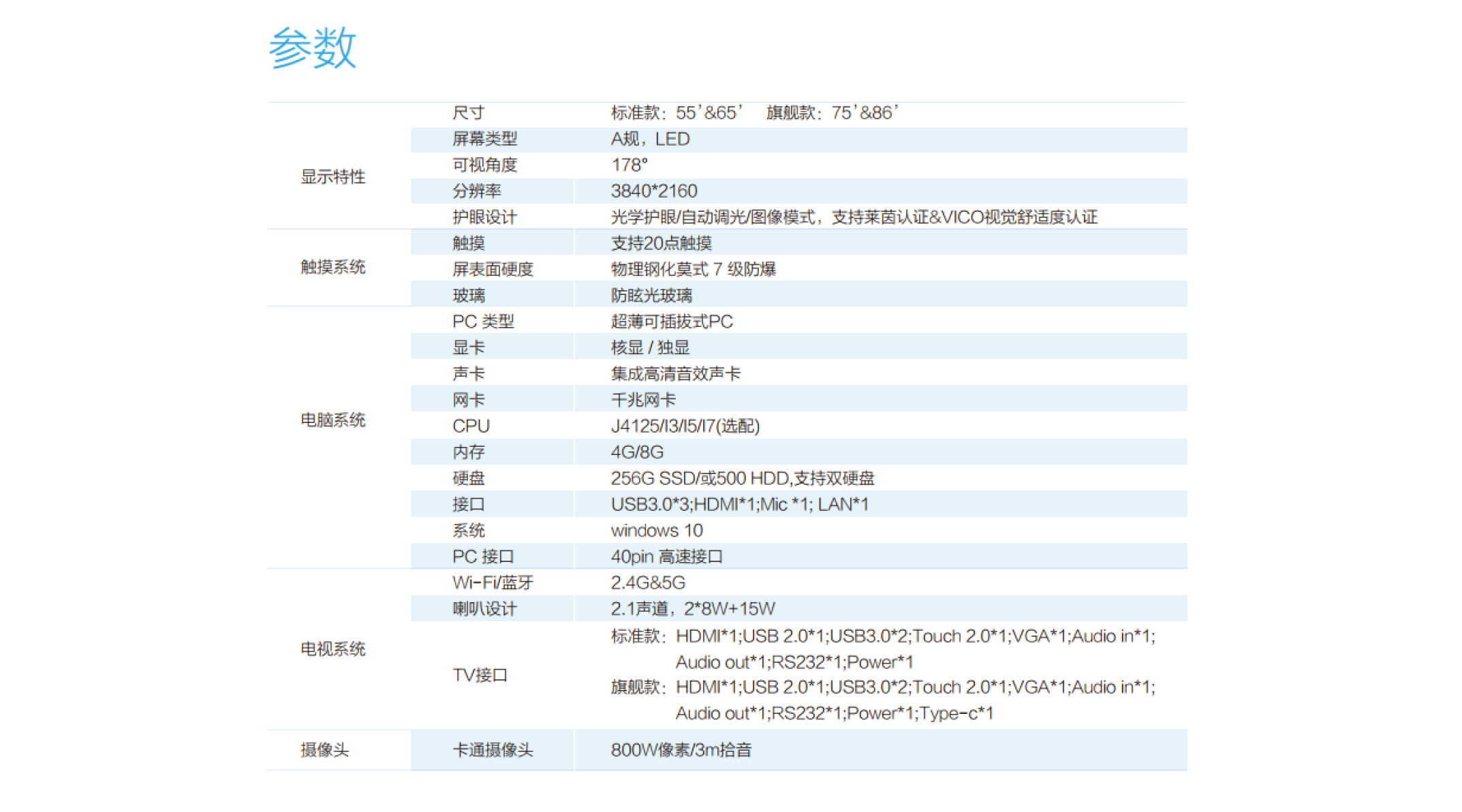1462x812 pixels.
Task: Click the 硬盘 row label
Action: pyautogui.click(x=469, y=478)
